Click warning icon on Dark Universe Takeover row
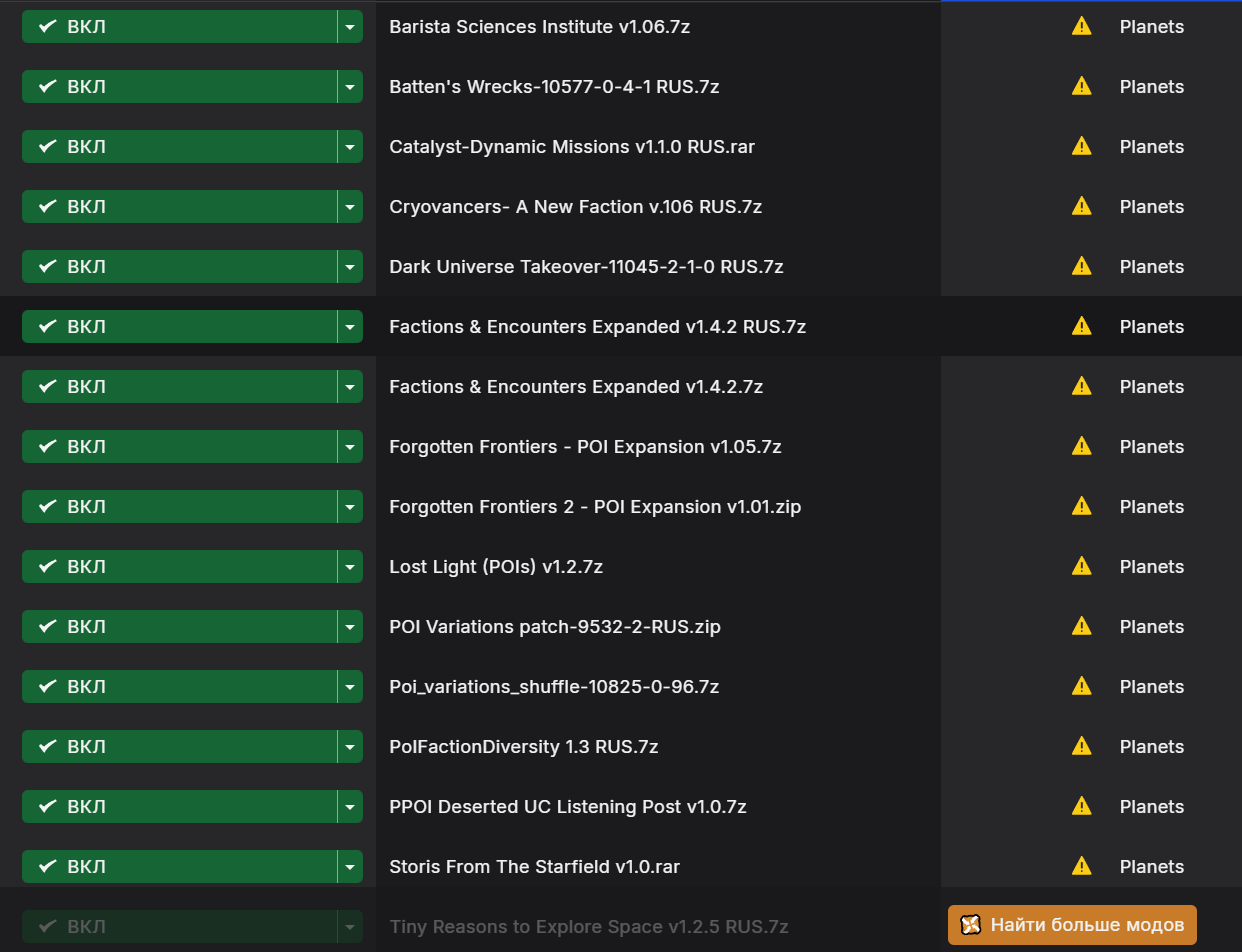This screenshot has width=1242, height=952. point(1081,266)
